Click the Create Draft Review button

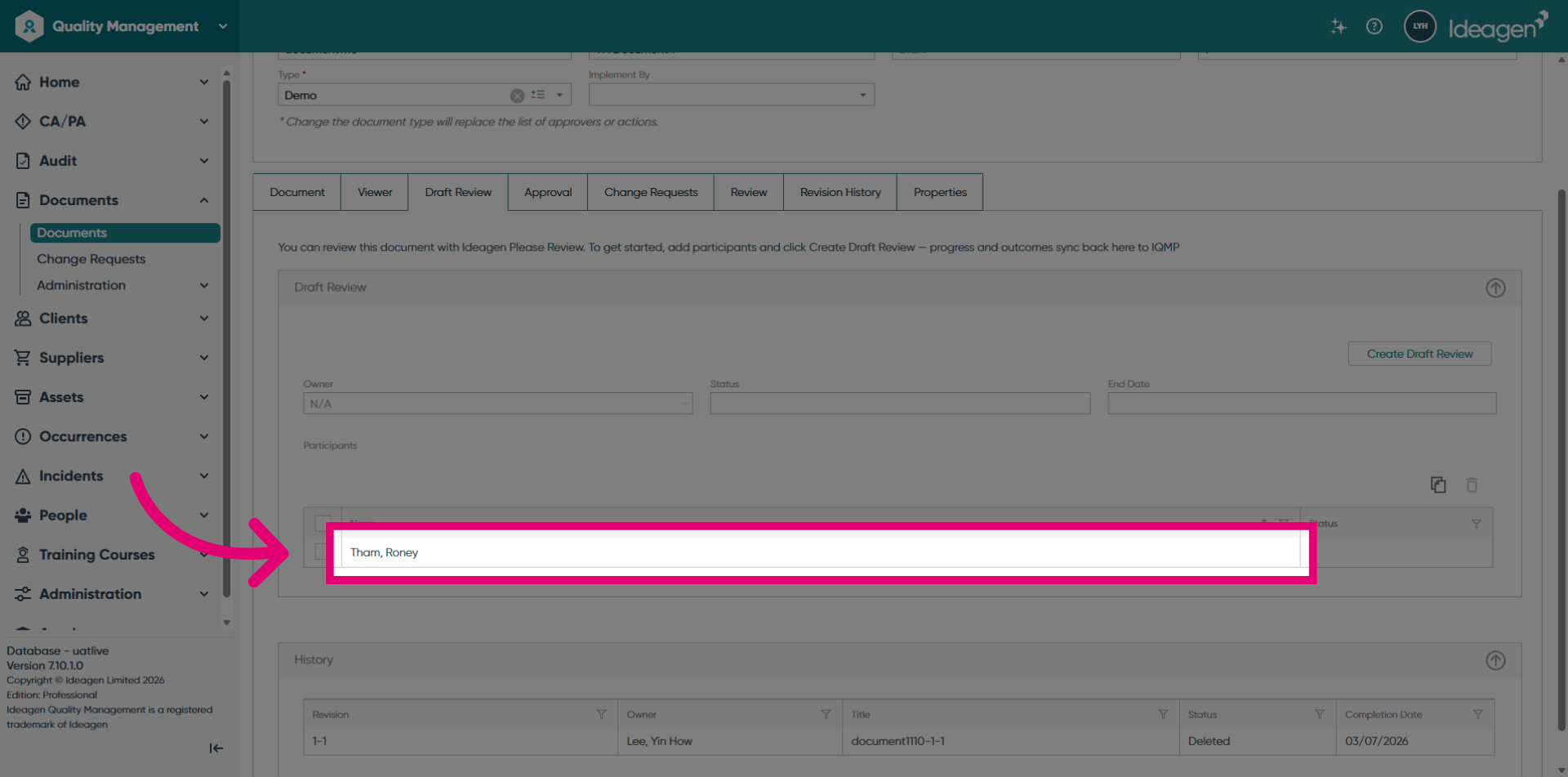coord(1419,354)
